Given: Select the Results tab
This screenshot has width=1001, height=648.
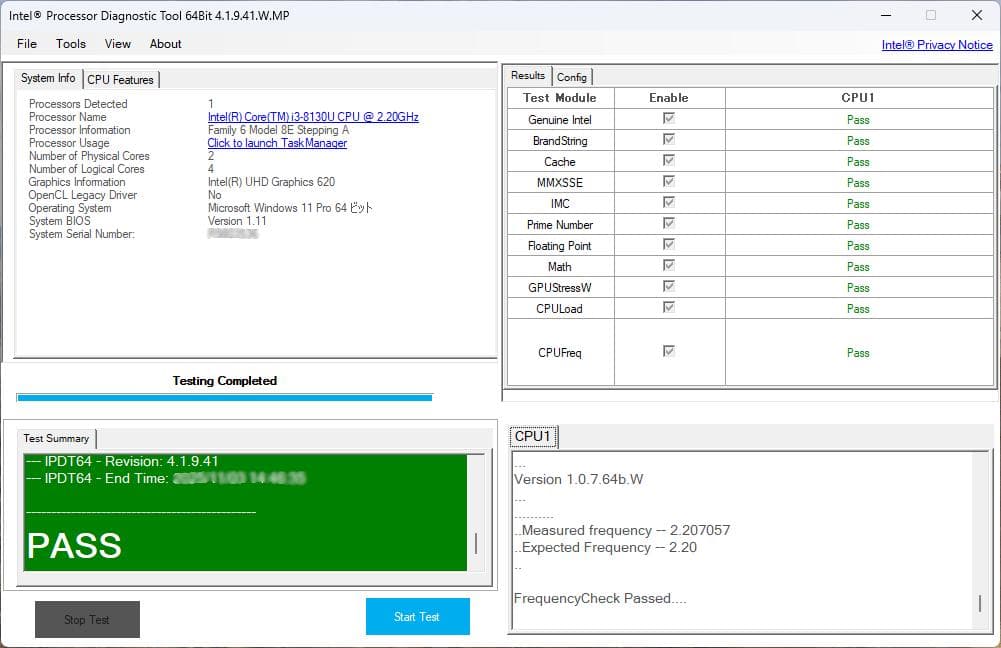Looking at the screenshot, I should coord(527,74).
